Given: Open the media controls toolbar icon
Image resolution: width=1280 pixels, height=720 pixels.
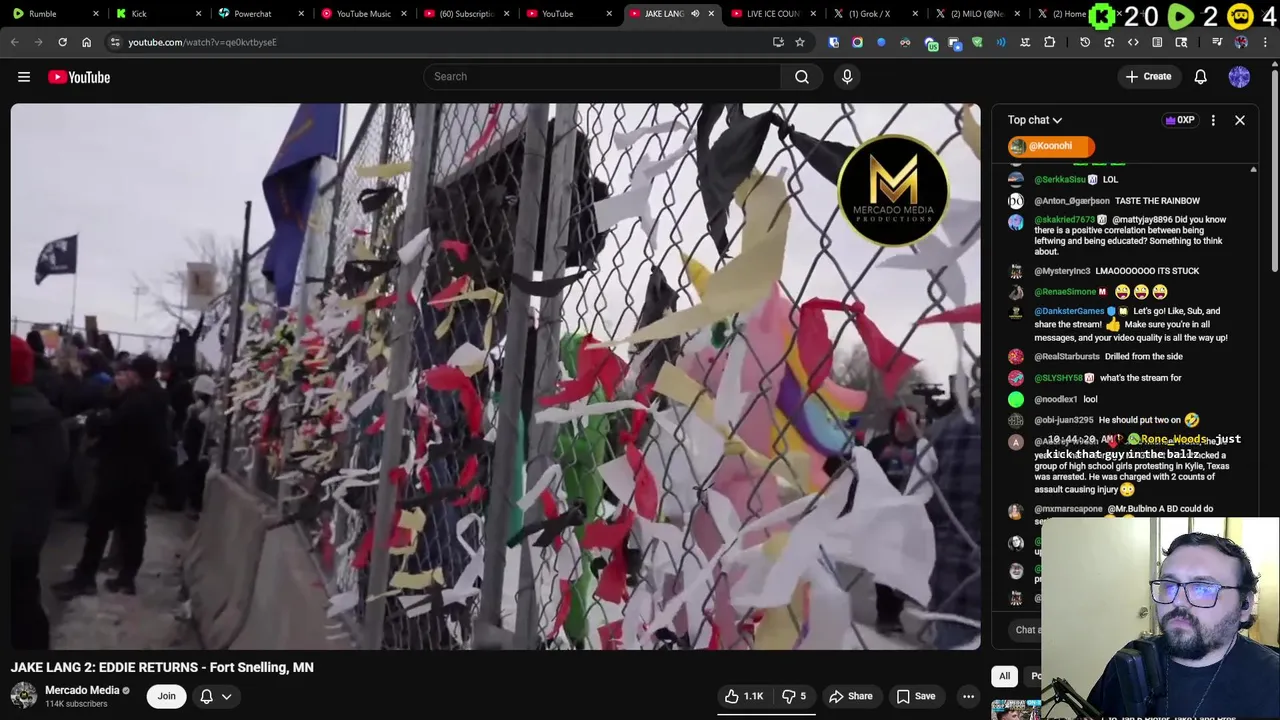Looking at the screenshot, I should point(1217,42).
